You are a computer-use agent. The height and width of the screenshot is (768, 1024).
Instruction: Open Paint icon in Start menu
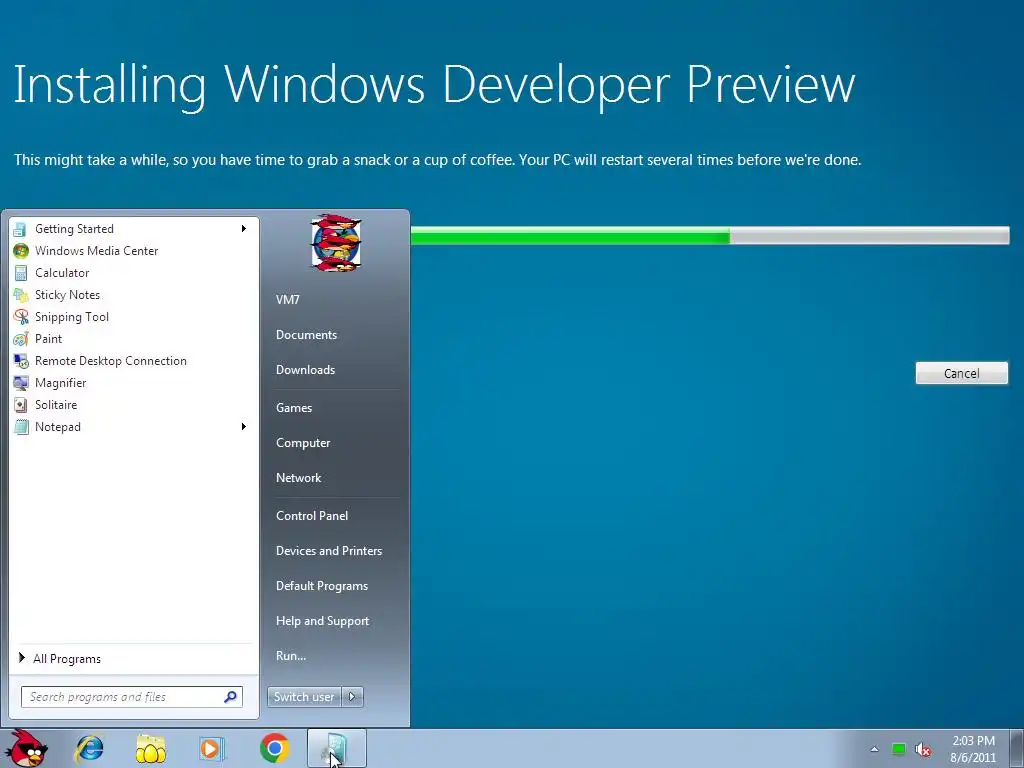coord(21,339)
